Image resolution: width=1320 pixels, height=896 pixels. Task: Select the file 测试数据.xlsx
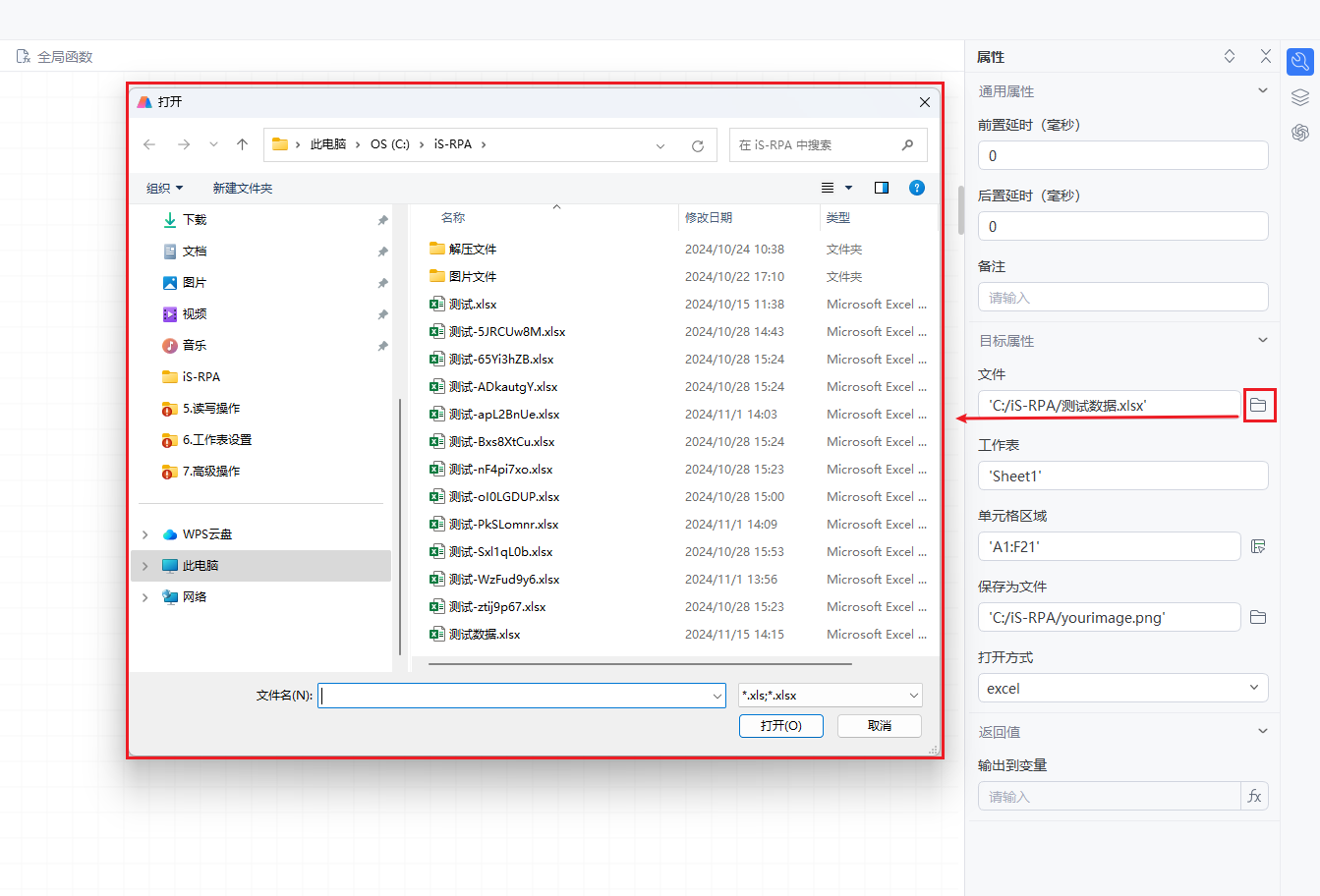tap(485, 635)
